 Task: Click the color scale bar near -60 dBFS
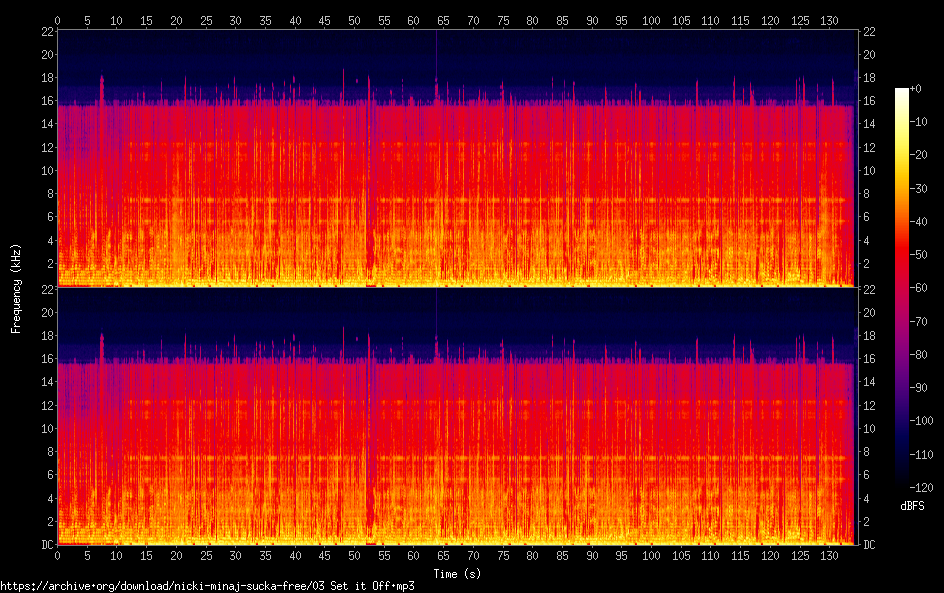(902, 289)
